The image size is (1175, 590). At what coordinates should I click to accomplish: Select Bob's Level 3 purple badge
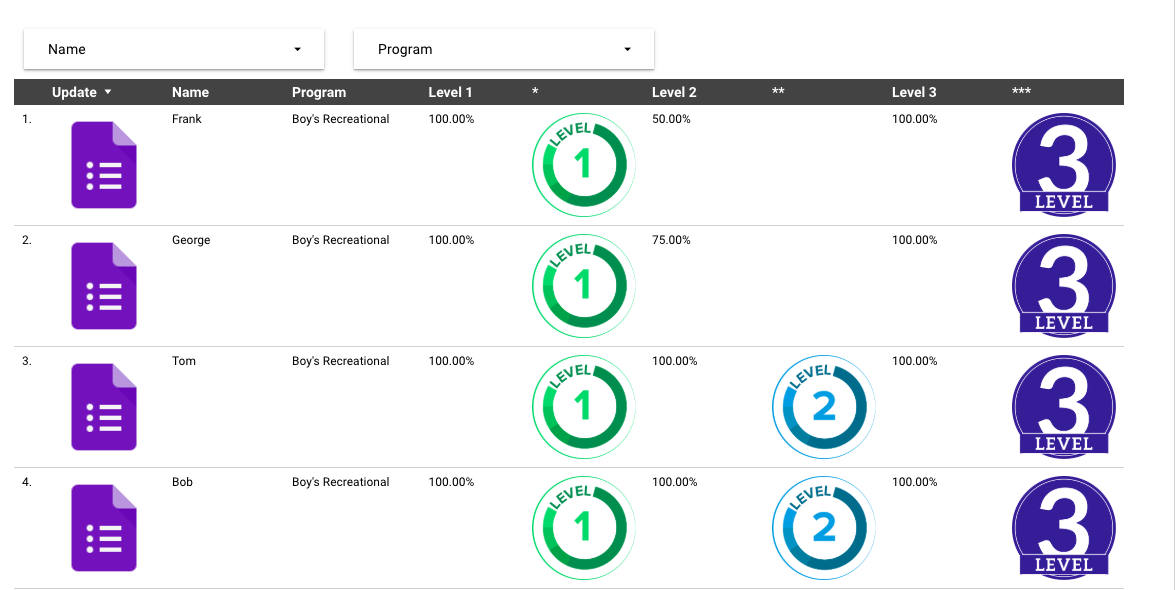[x=1063, y=527]
